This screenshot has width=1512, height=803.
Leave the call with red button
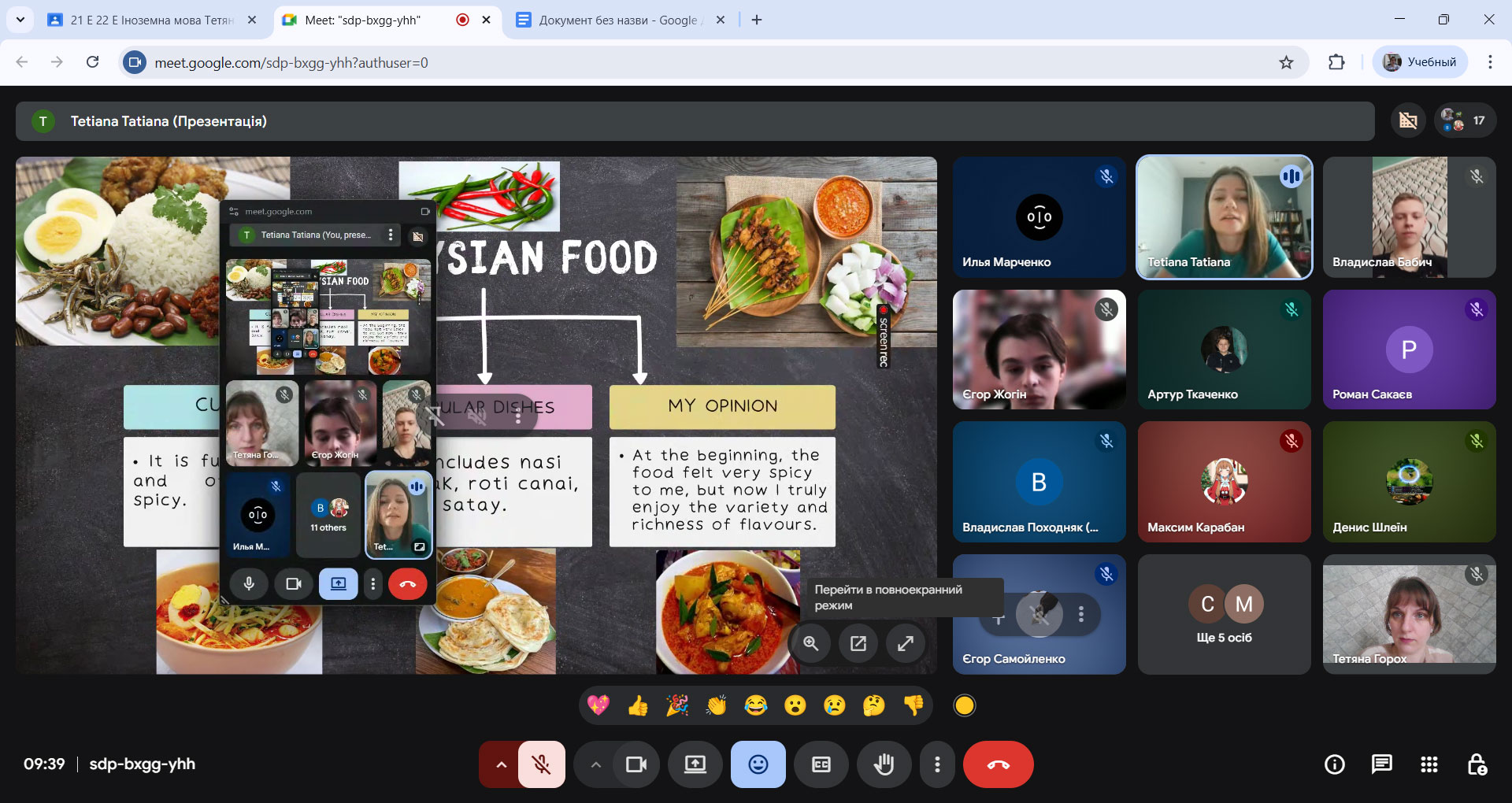(998, 764)
